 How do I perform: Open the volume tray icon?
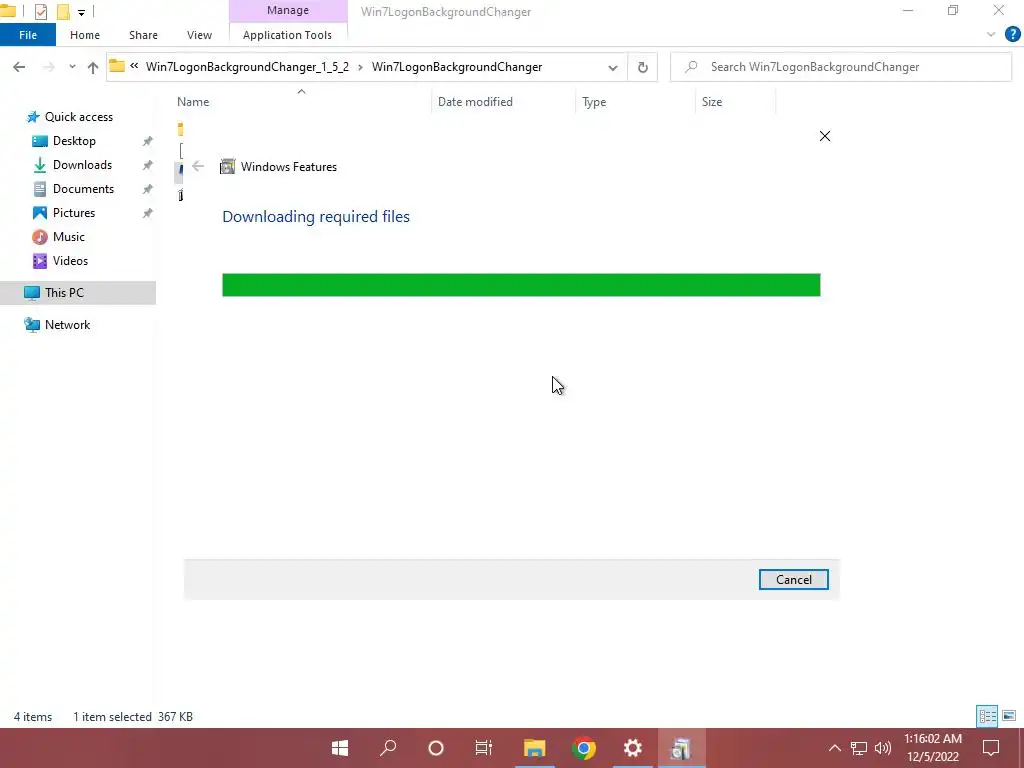coord(883,748)
